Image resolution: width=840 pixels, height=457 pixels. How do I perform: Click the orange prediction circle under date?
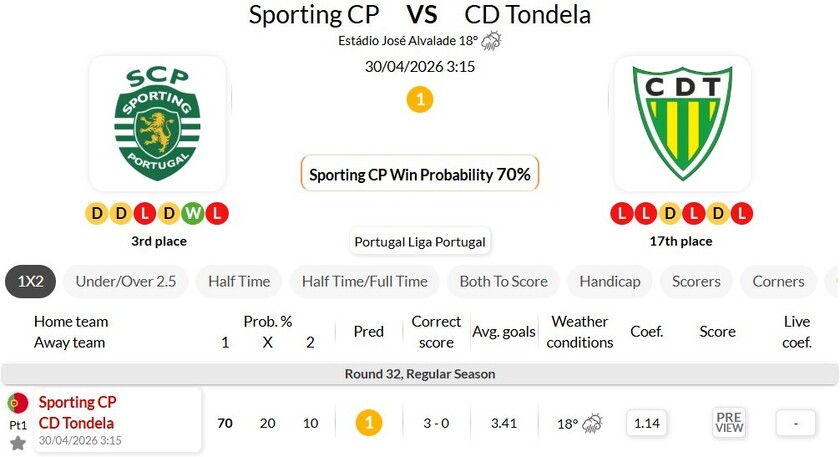point(420,100)
